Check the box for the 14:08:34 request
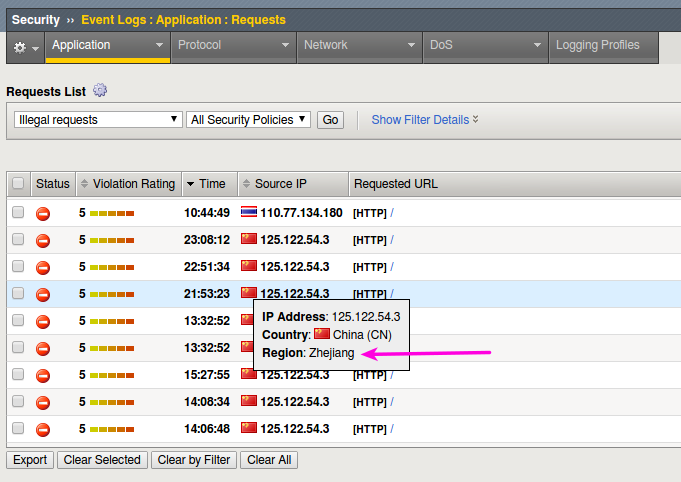The width and height of the screenshot is (681, 482). (18, 401)
